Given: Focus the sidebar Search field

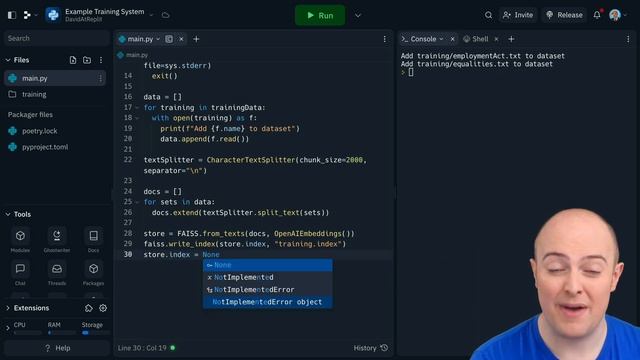Looking at the screenshot, I should point(56,38).
